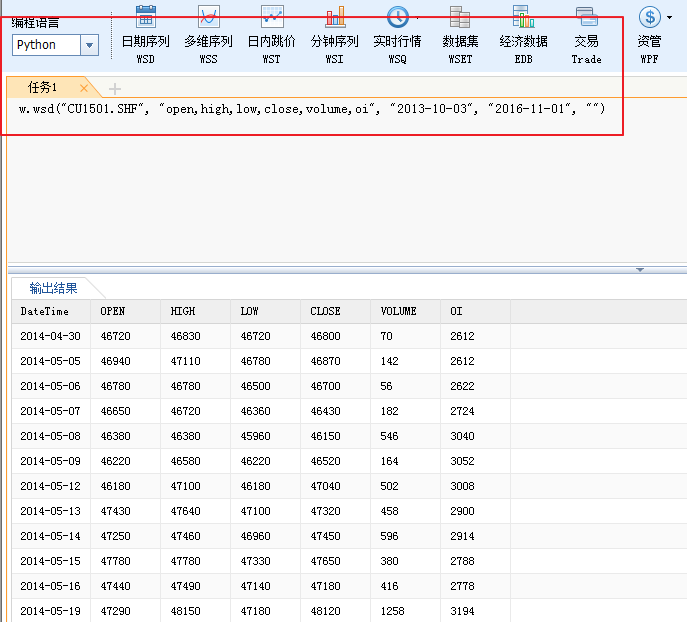The height and width of the screenshot is (622, 687).
Task: Open the EDB economic data tool
Action: click(524, 35)
